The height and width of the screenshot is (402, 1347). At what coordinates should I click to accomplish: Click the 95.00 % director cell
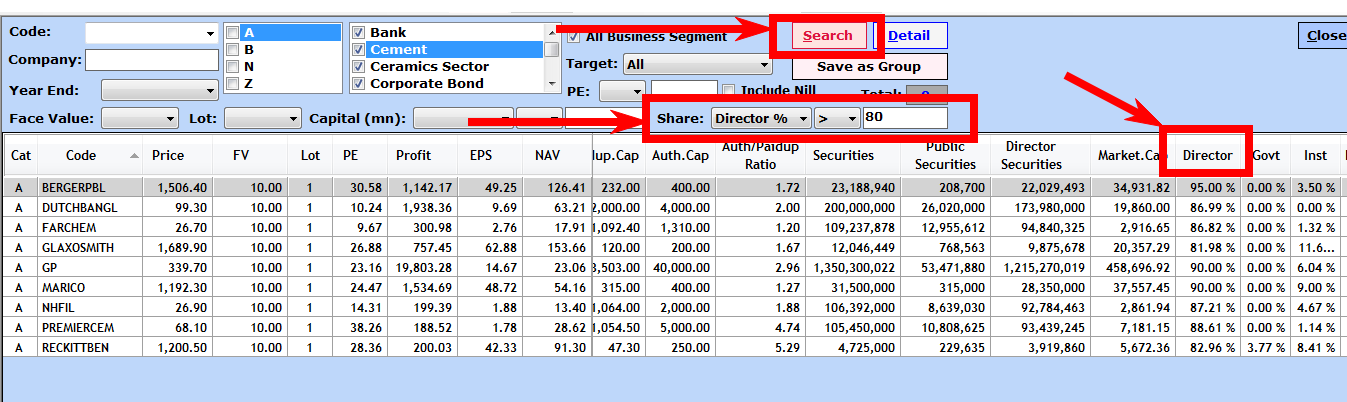click(x=1208, y=187)
